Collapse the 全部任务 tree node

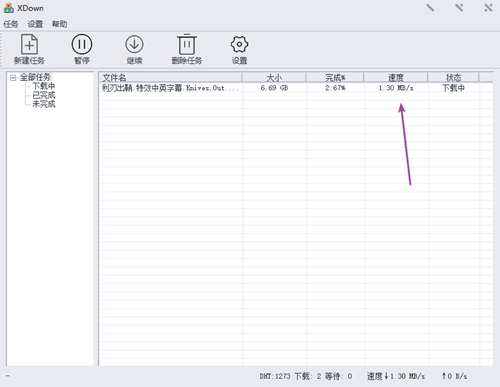pyautogui.click(x=13, y=78)
